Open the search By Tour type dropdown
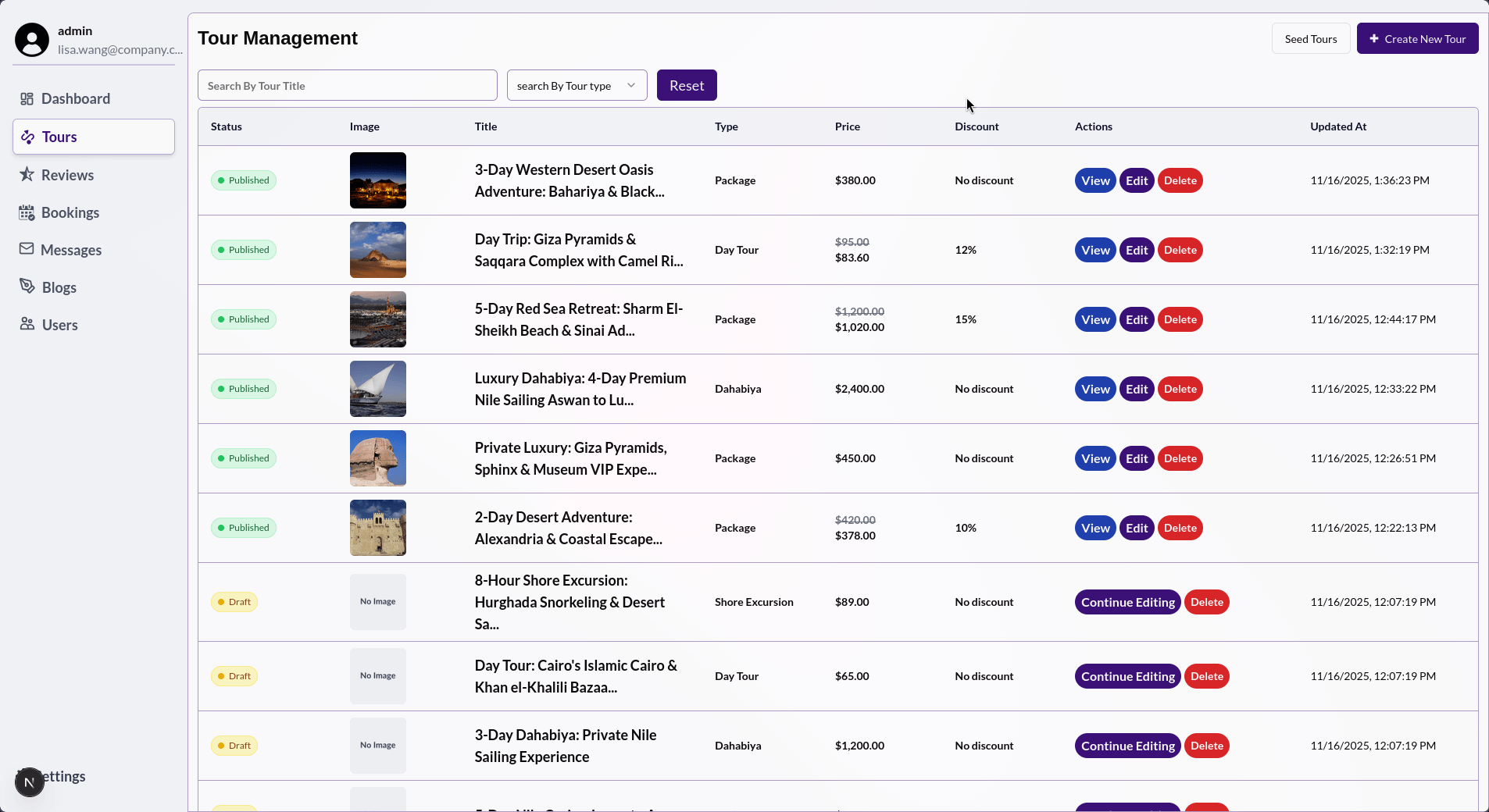The image size is (1489, 812). [x=577, y=86]
